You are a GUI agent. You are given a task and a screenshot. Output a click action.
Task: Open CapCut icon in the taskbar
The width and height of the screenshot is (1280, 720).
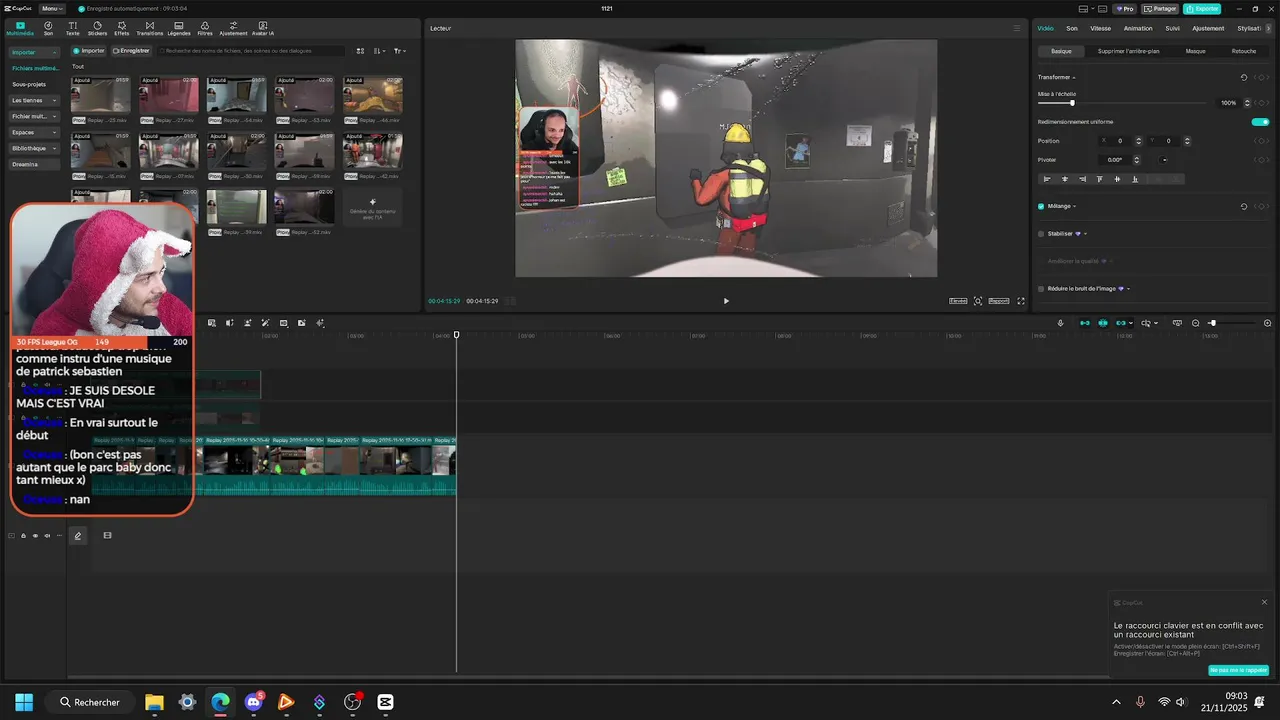click(x=386, y=702)
